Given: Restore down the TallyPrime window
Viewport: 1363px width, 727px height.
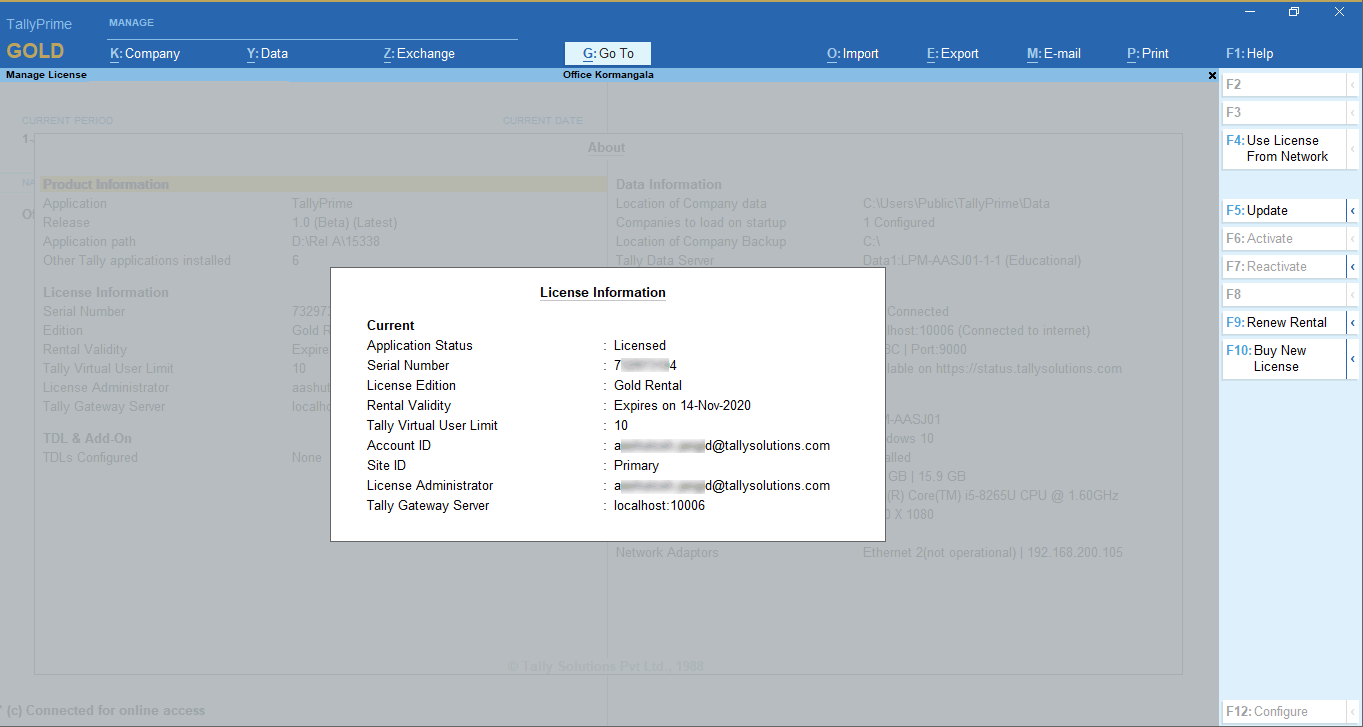Looking at the screenshot, I should (x=1294, y=12).
